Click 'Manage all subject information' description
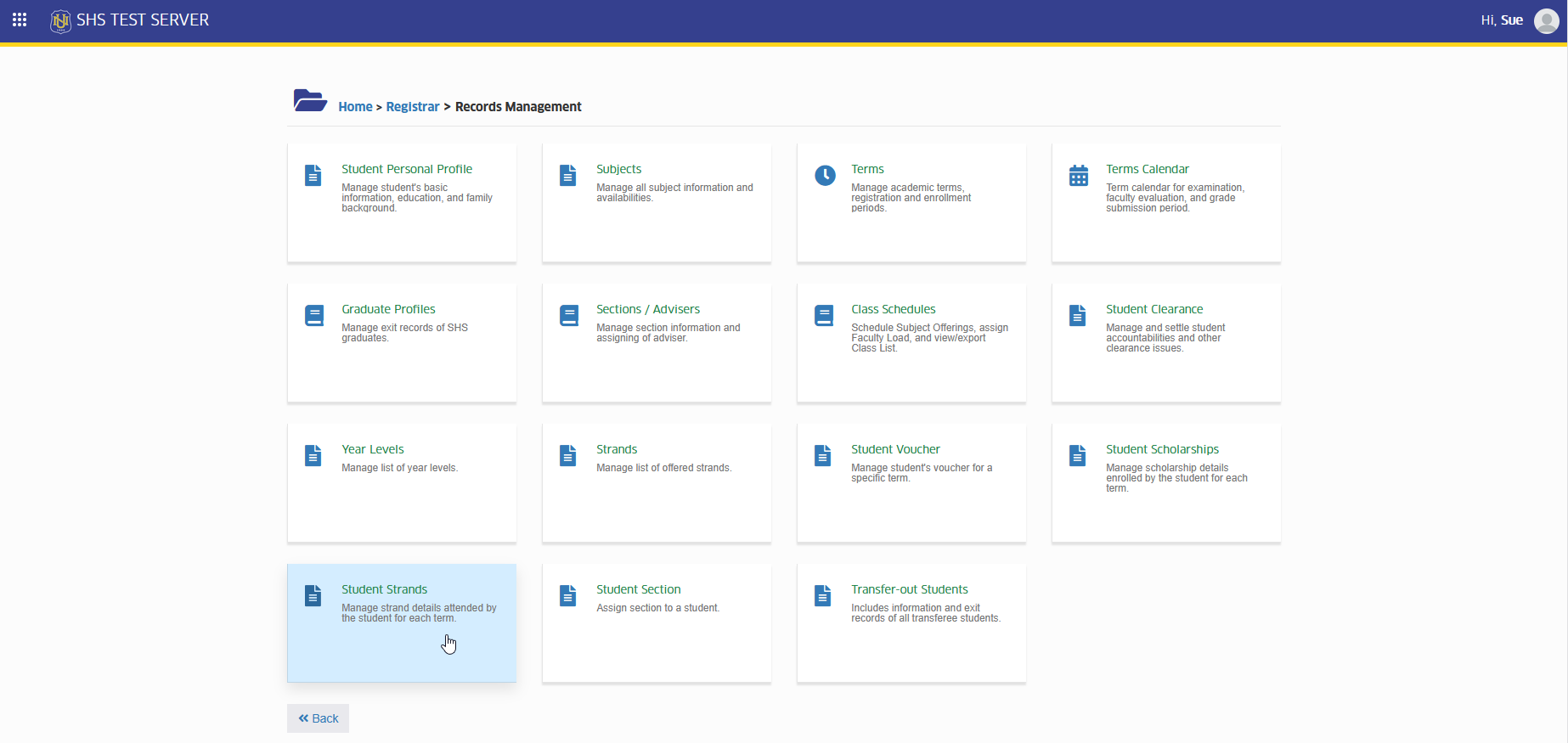Screen dimensions: 1568x743 coord(674,193)
